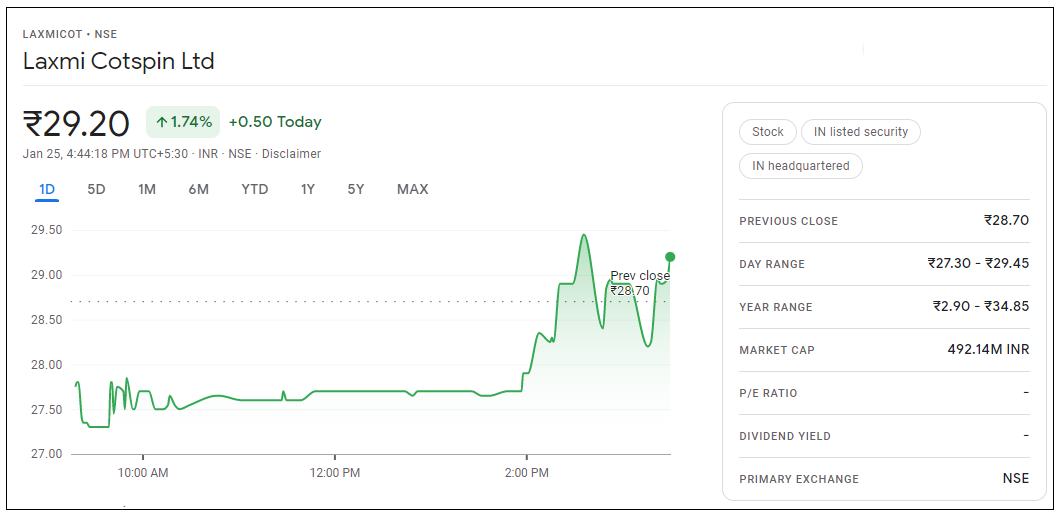Viewport: 1059px width, 514px height.
Task: Click the ₹27.30 - ₹29.45 day range value
Action: [x=979, y=263]
